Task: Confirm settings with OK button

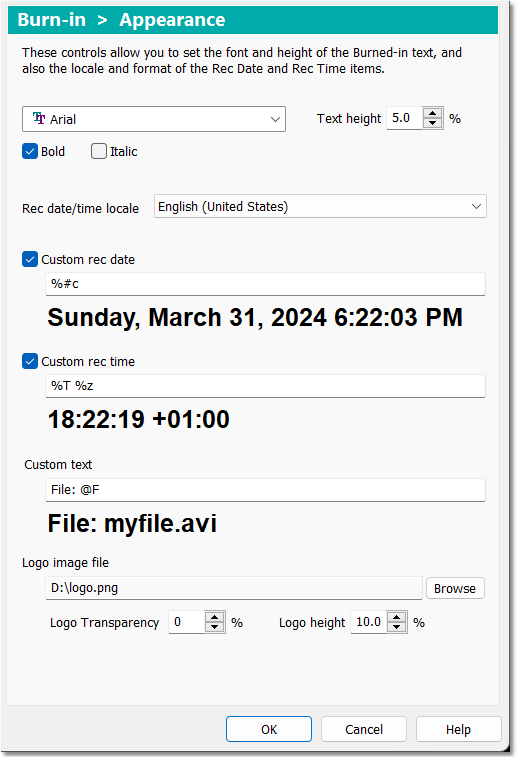Action: [269, 729]
